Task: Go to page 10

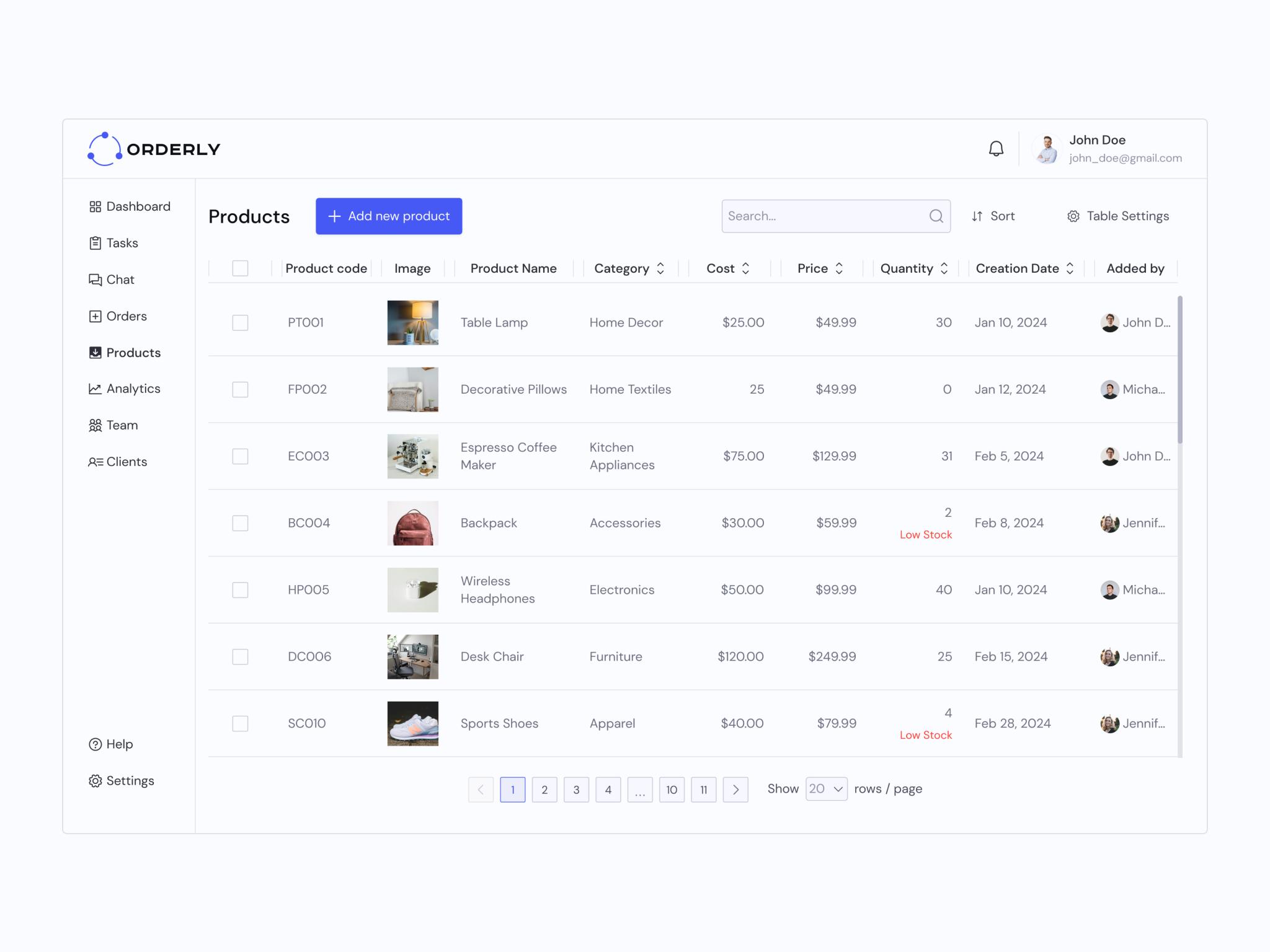Action: click(672, 790)
